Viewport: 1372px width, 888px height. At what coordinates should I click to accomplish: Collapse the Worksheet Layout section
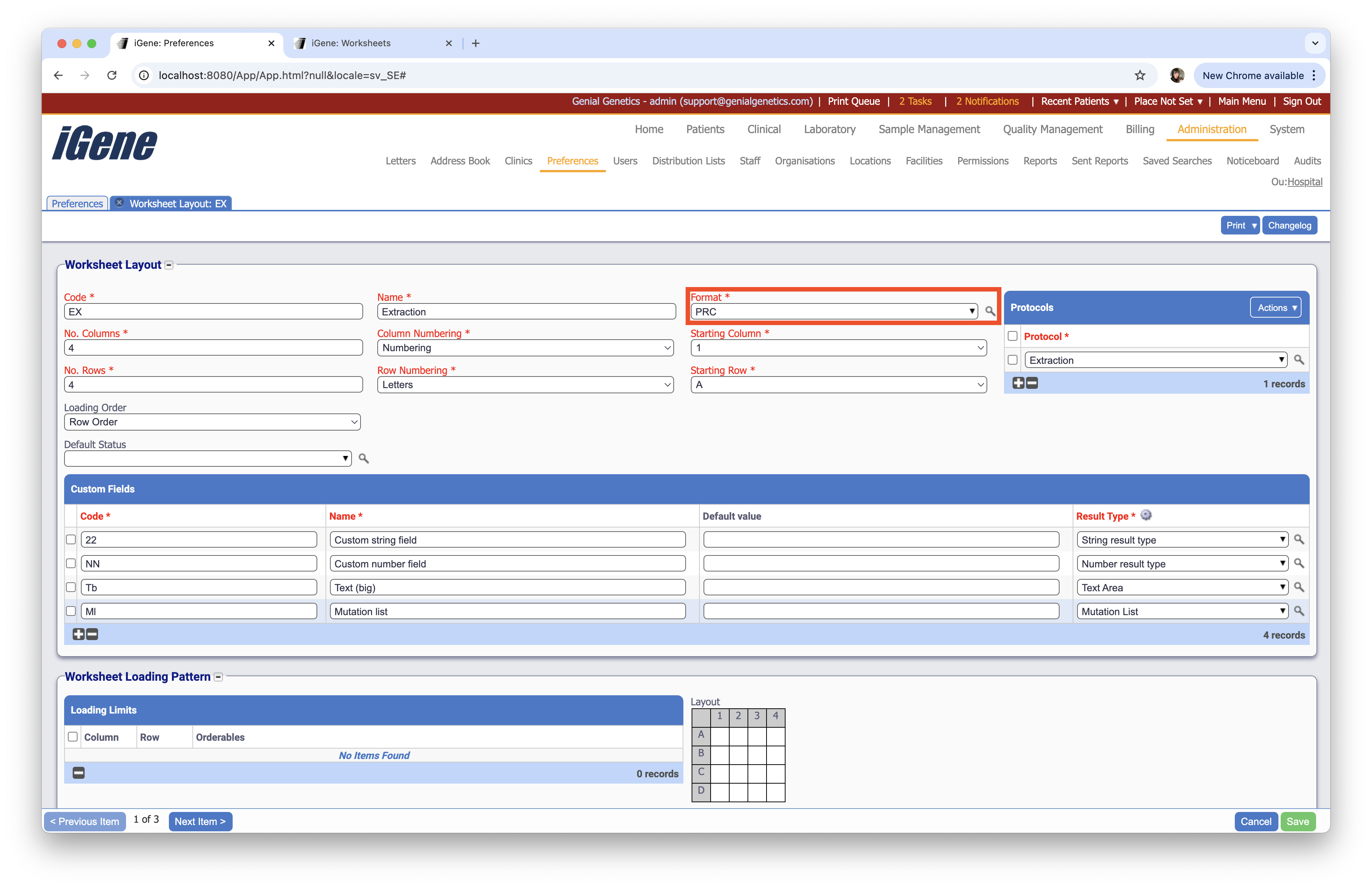pyautogui.click(x=169, y=264)
